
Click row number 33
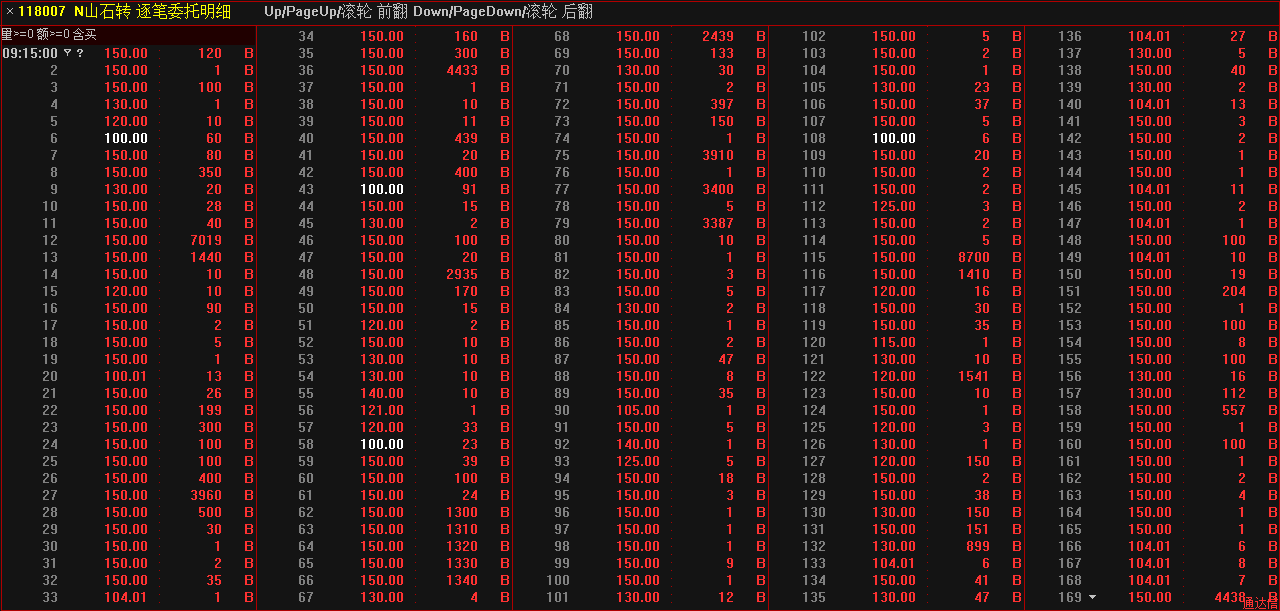pyautogui.click(x=50, y=597)
